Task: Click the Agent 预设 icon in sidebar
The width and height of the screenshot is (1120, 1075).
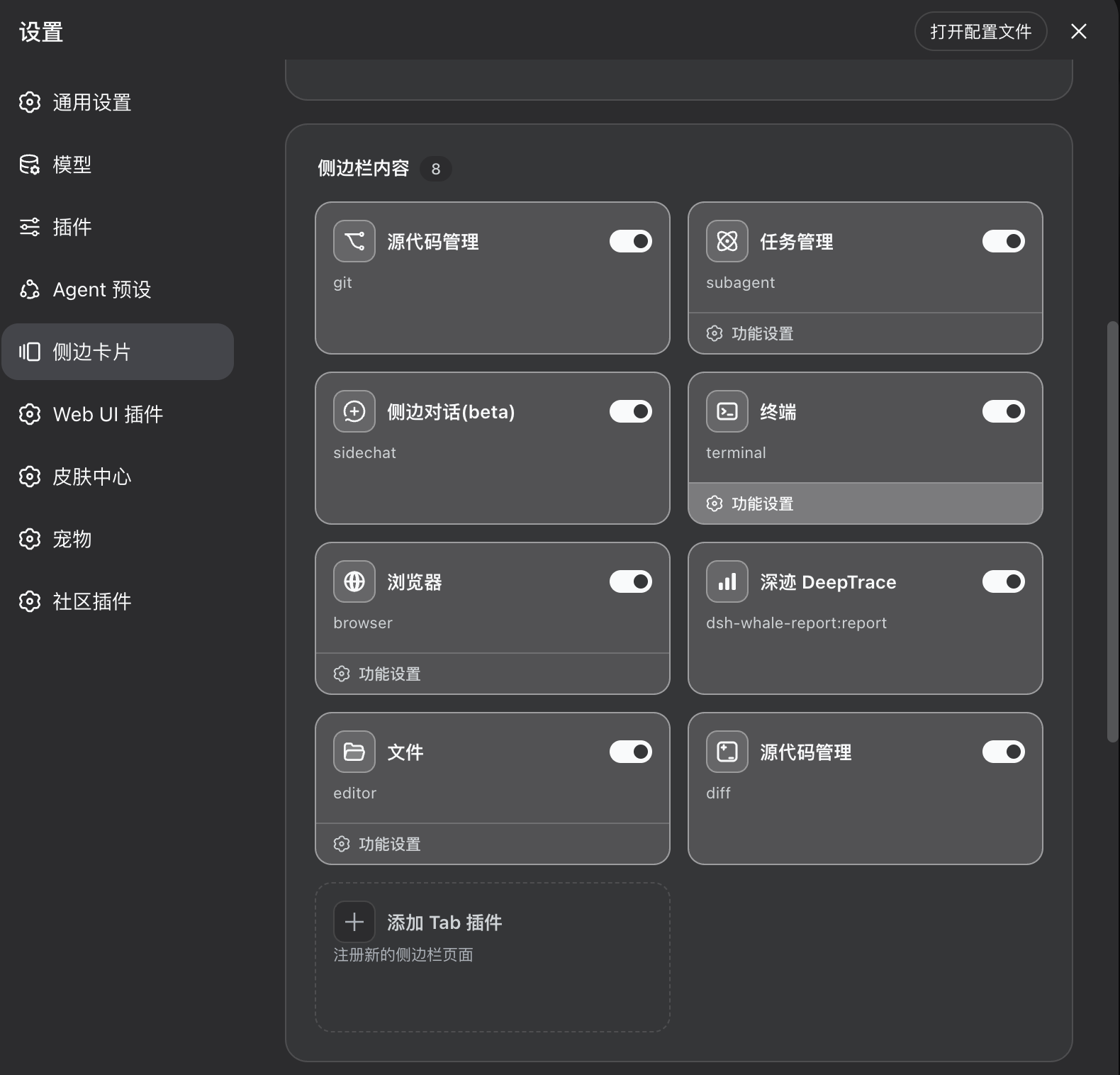Action: point(30,289)
